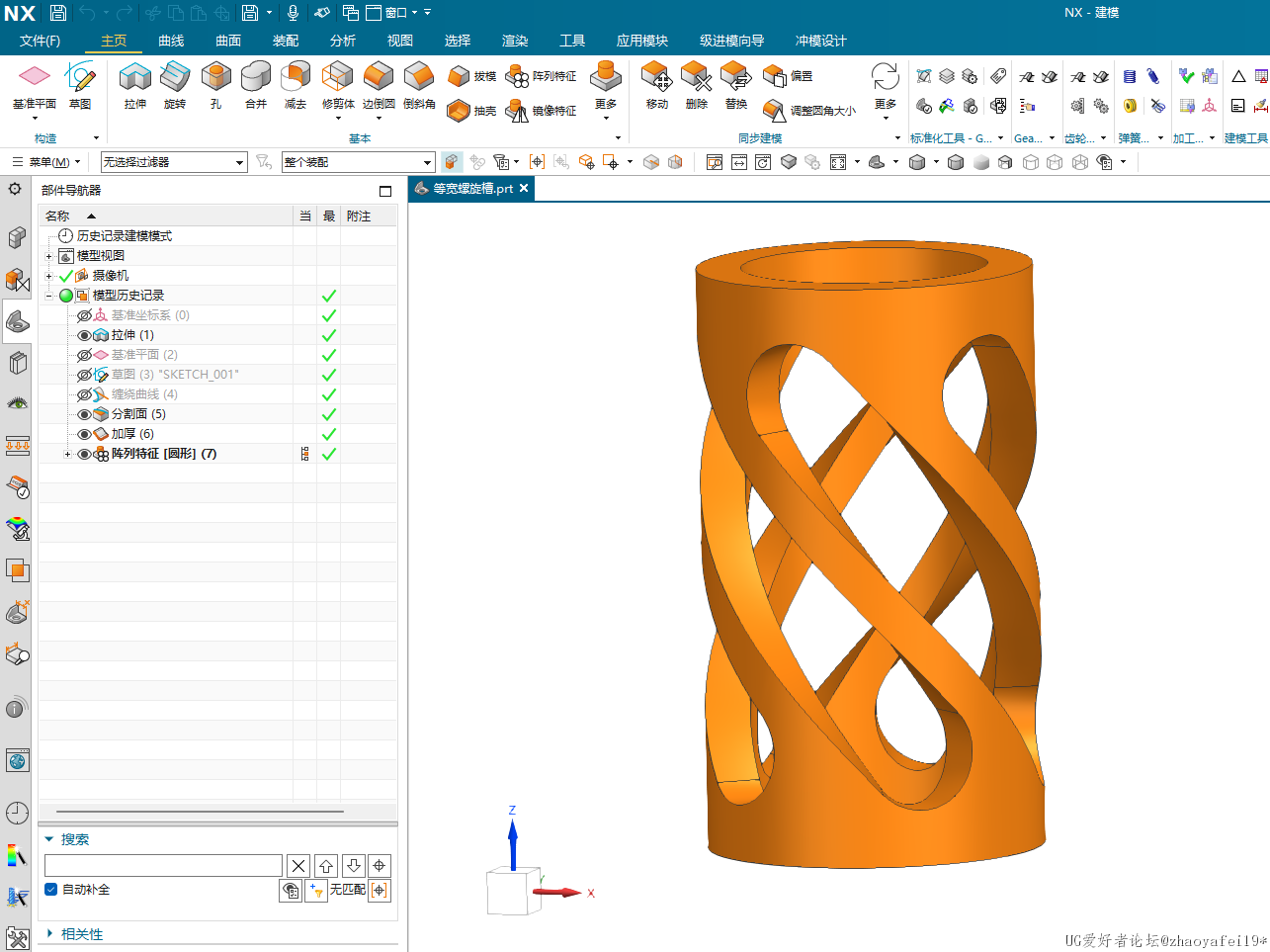Switch to the 曲面 ribbon tab

[228, 41]
